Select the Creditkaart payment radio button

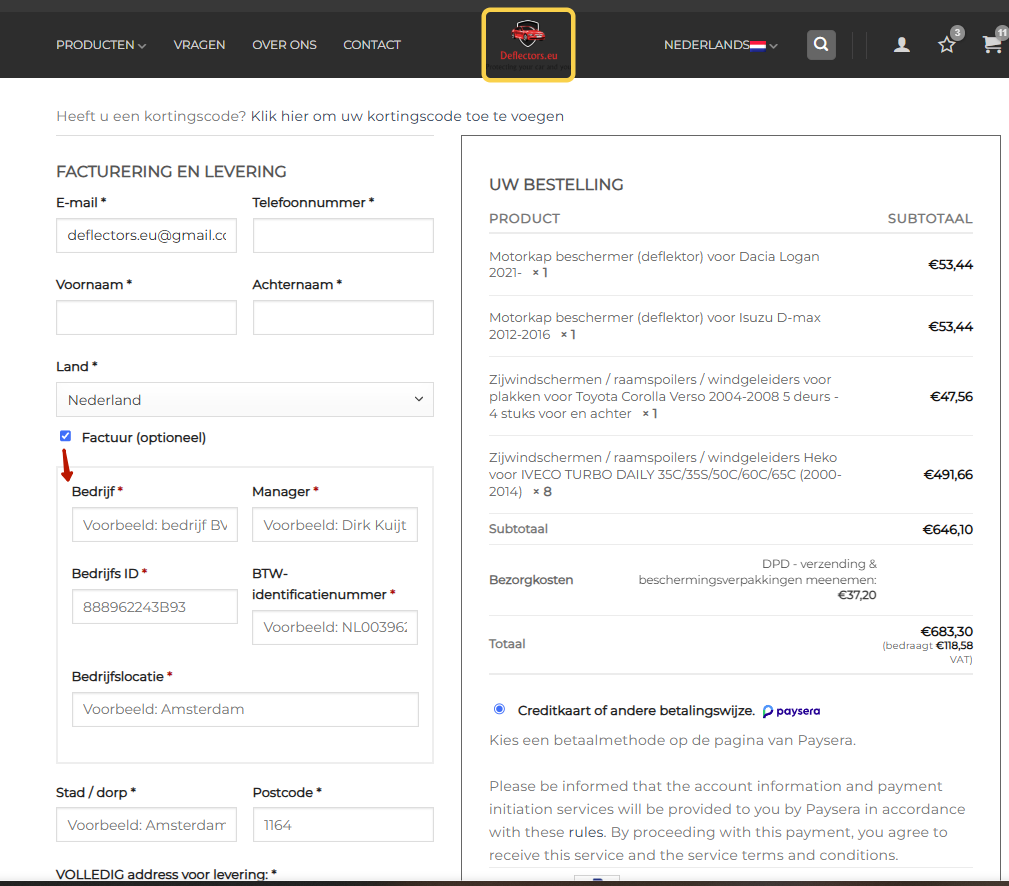point(499,709)
